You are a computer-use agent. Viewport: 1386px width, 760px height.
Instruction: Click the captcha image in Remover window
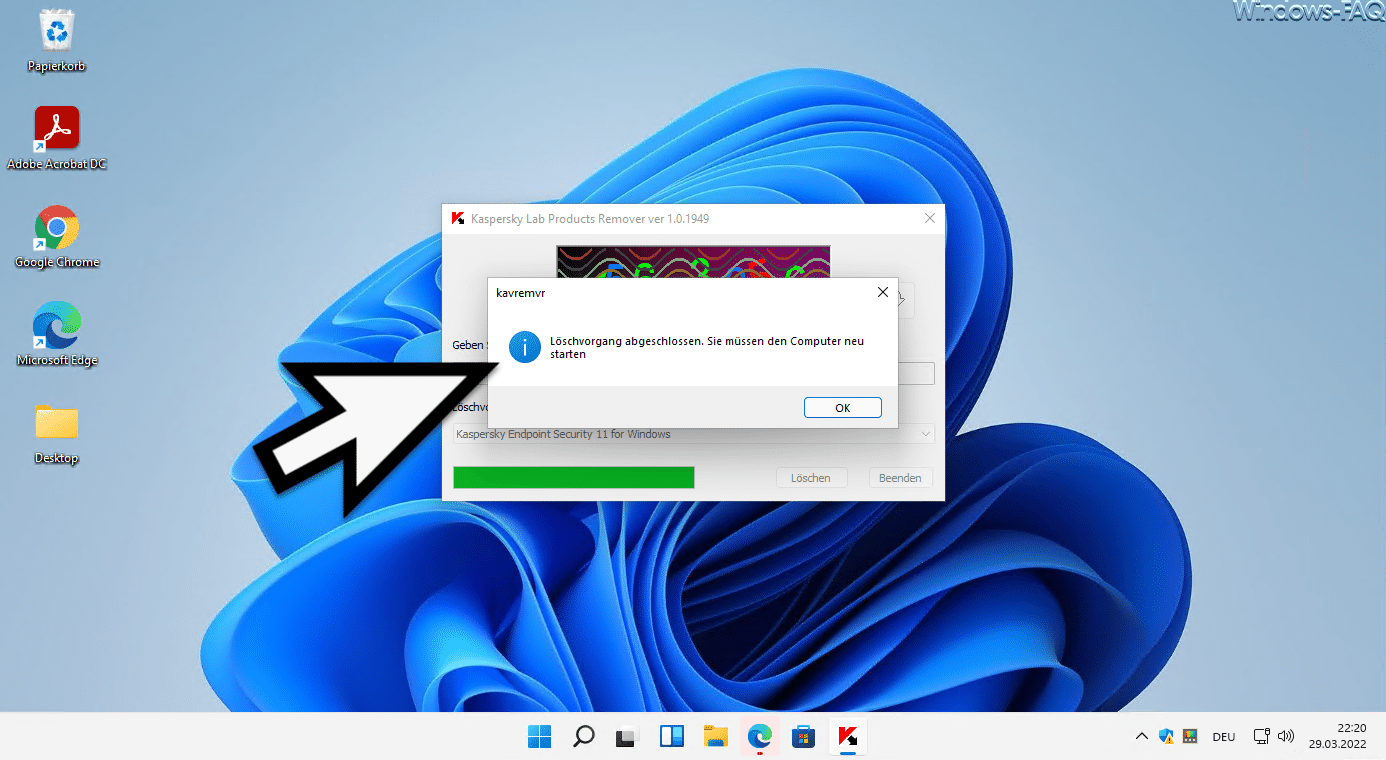pyautogui.click(x=693, y=262)
